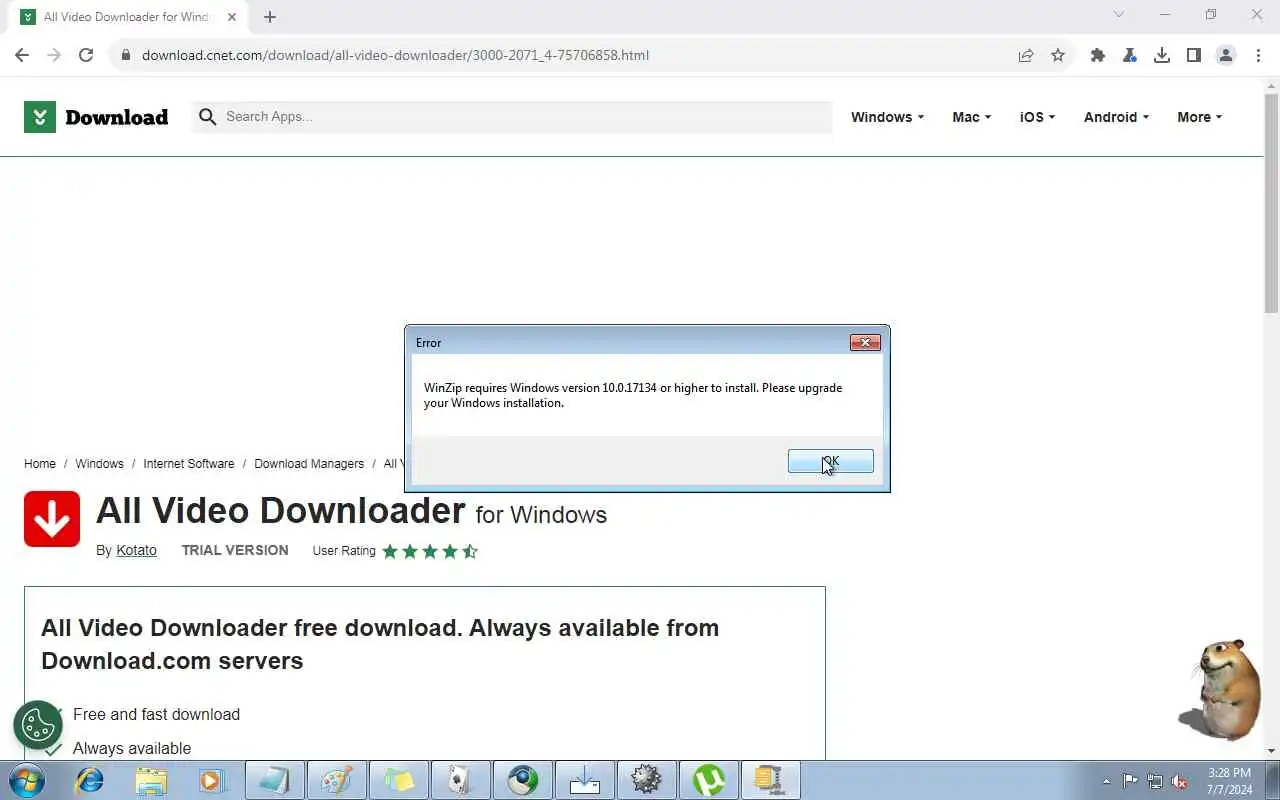Click the scrollbar down arrow
This screenshot has height=800, width=1280.
click(1271, 750)
